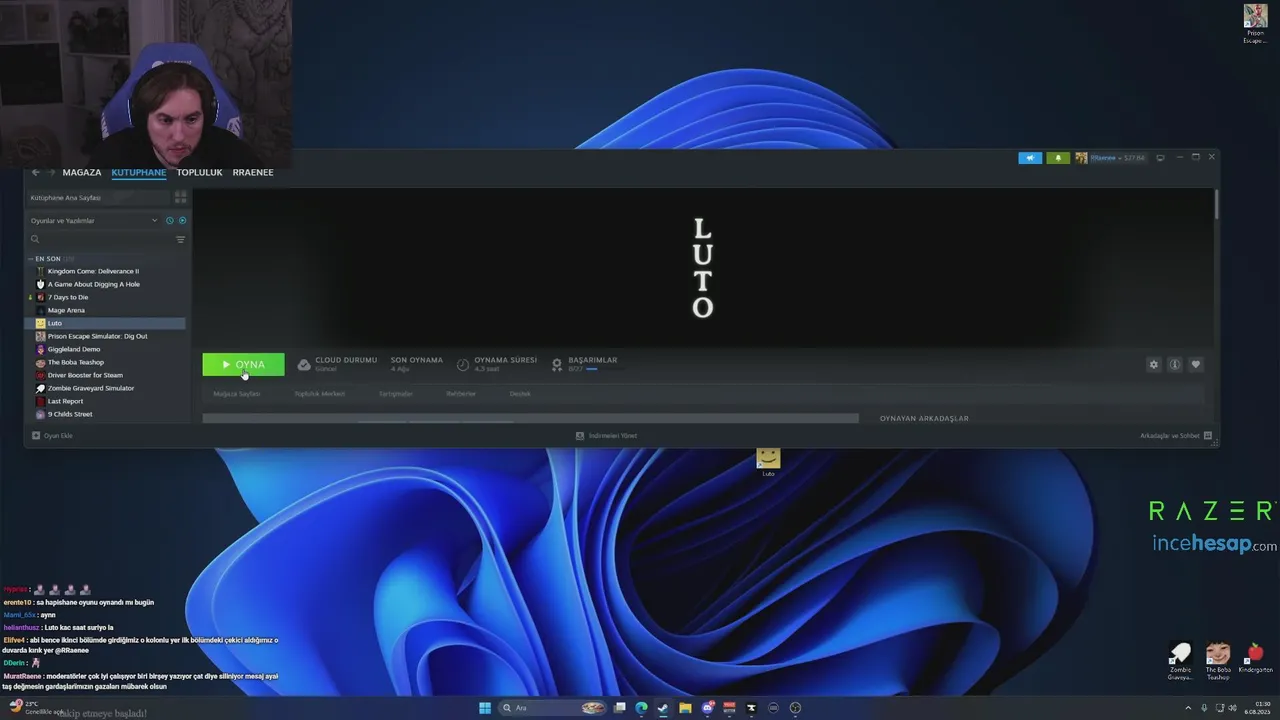The image size is (1280, 720).
Task: Open the green notifications bell
Action: (x=1058, y=158)
